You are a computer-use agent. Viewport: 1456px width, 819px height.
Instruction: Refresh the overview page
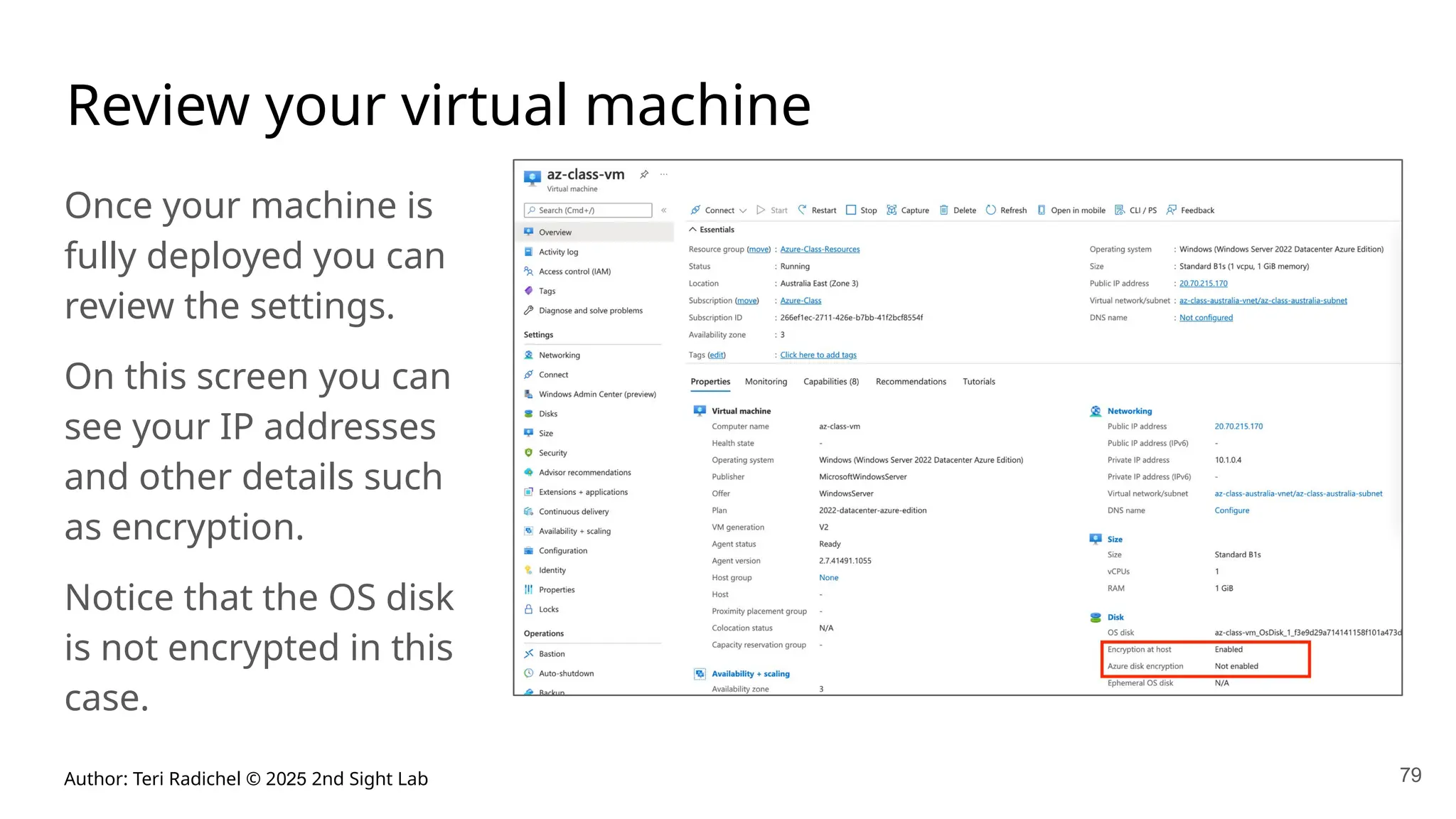point(1006,210)
